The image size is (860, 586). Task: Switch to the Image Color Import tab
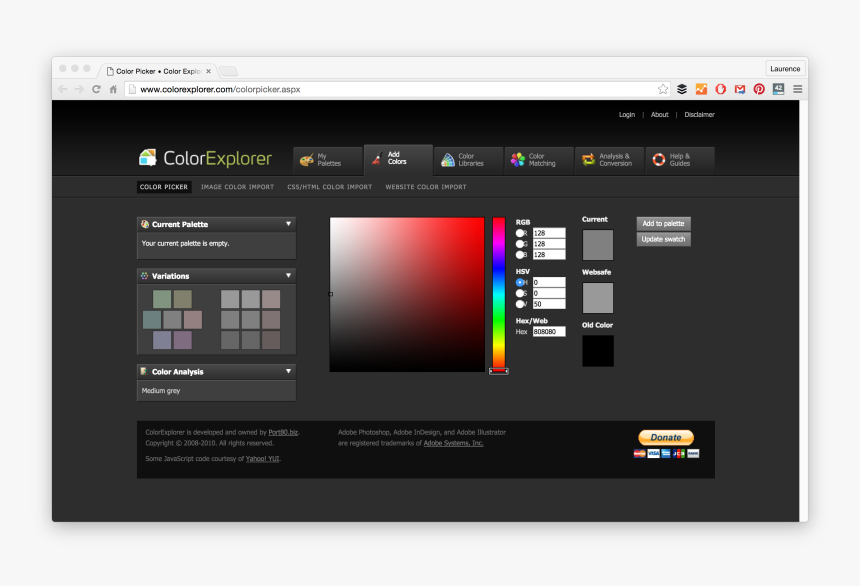coord(238,187)
